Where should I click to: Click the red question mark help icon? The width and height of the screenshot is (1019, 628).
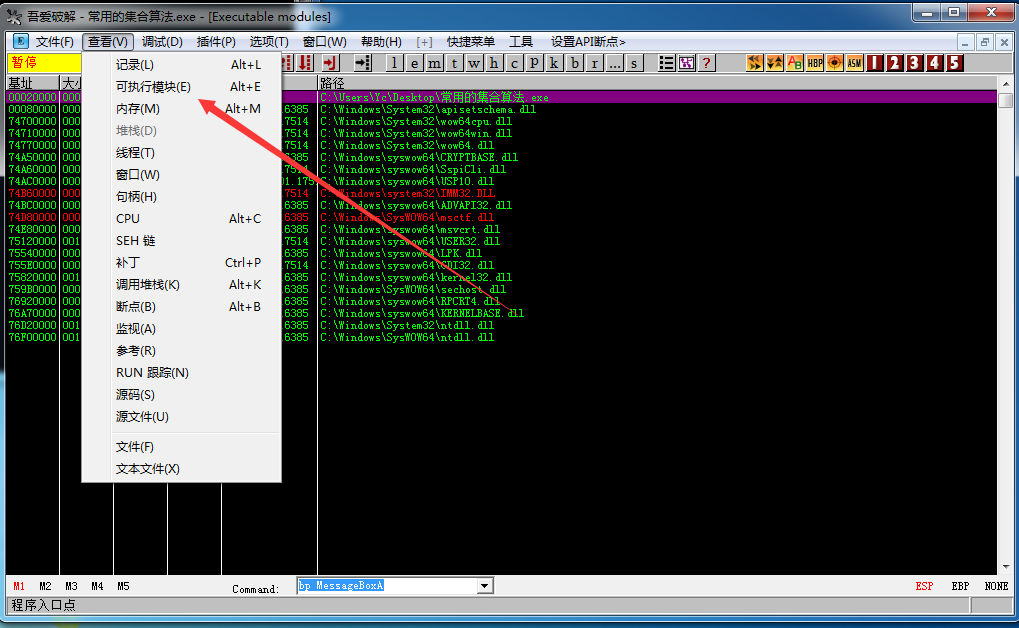click(706, 63)
